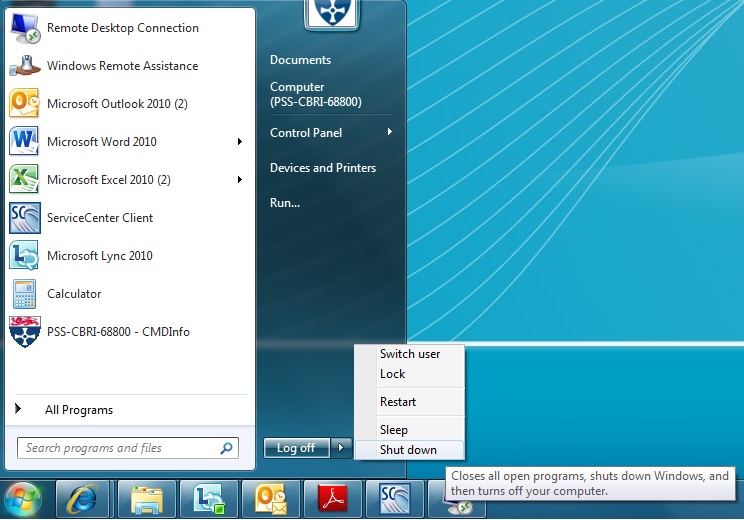This screenshot has height=520, width=744.
Task: Start the Calculator app
Action: point(74,294)
